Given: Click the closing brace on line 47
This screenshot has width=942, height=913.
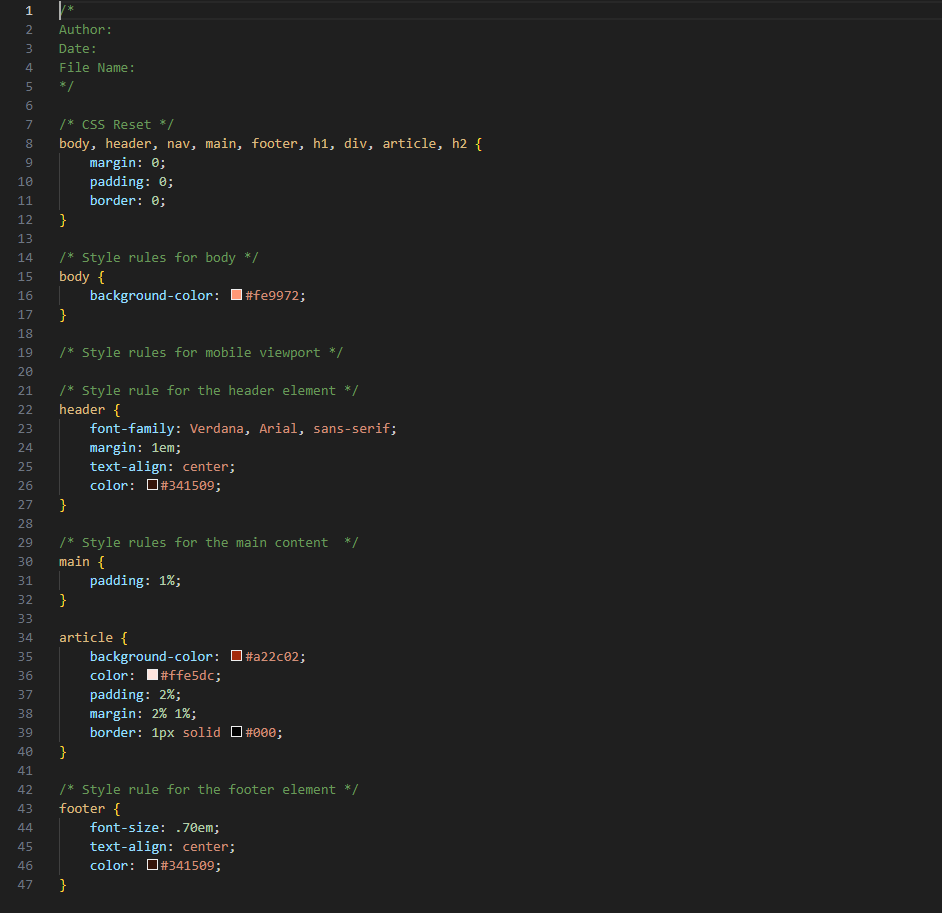Looking at the screenshot, I should [62, 884].
